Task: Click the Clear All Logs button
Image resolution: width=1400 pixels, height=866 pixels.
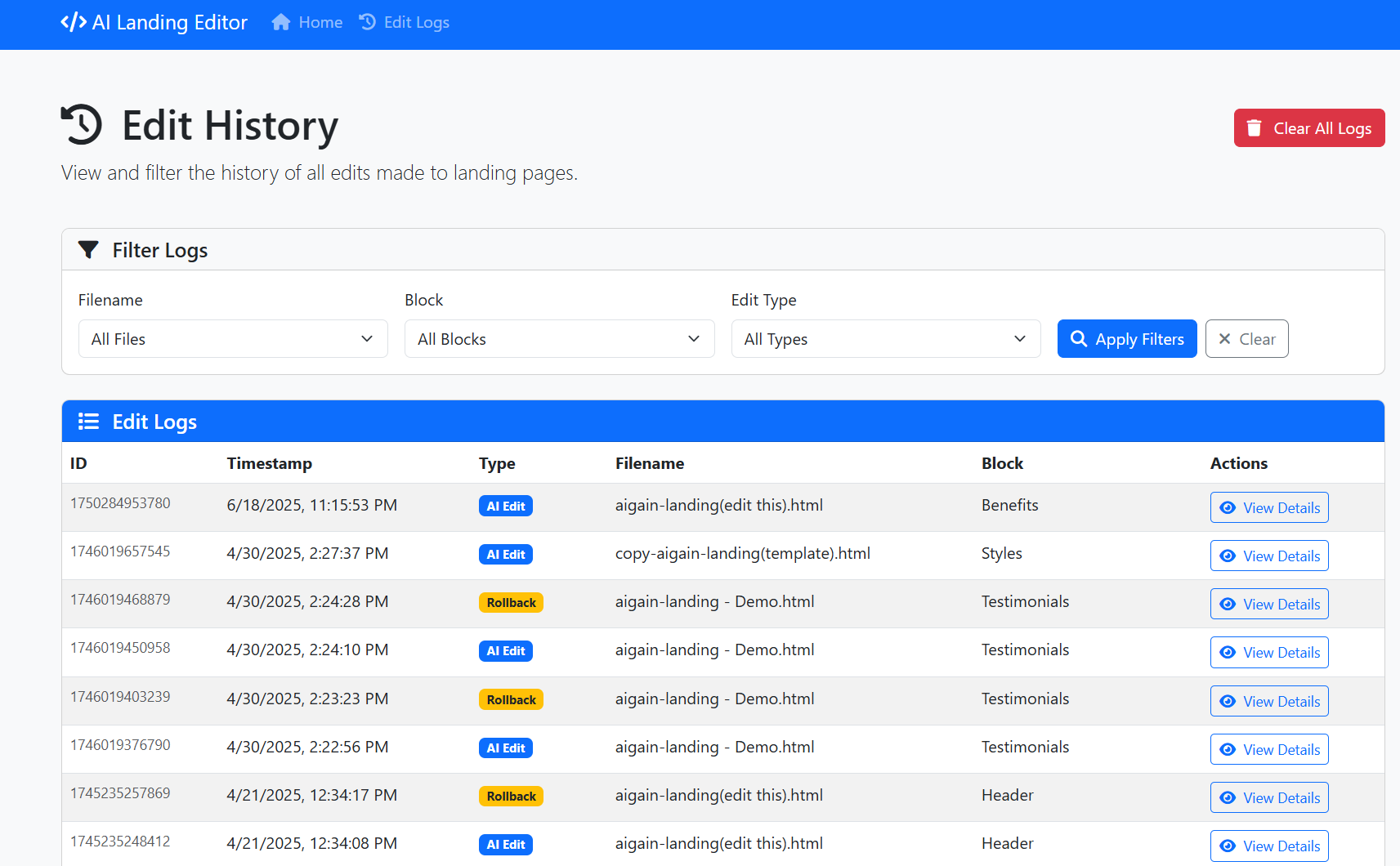Action: tap(1308, 128)
